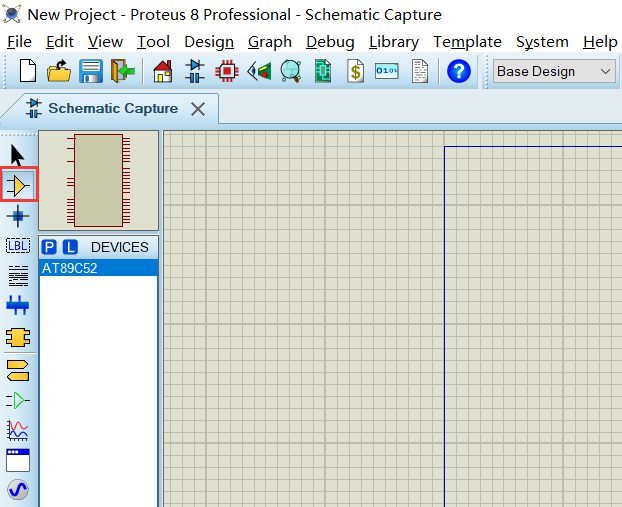The width and height of the screenshot is (622, 507).
Task: Open Design Explorer green icon
Action: click(x=323, y=71)
